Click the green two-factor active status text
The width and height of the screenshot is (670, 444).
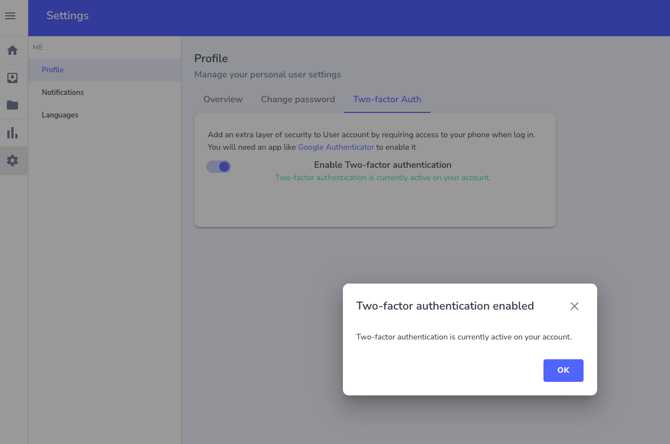point(382,178)
